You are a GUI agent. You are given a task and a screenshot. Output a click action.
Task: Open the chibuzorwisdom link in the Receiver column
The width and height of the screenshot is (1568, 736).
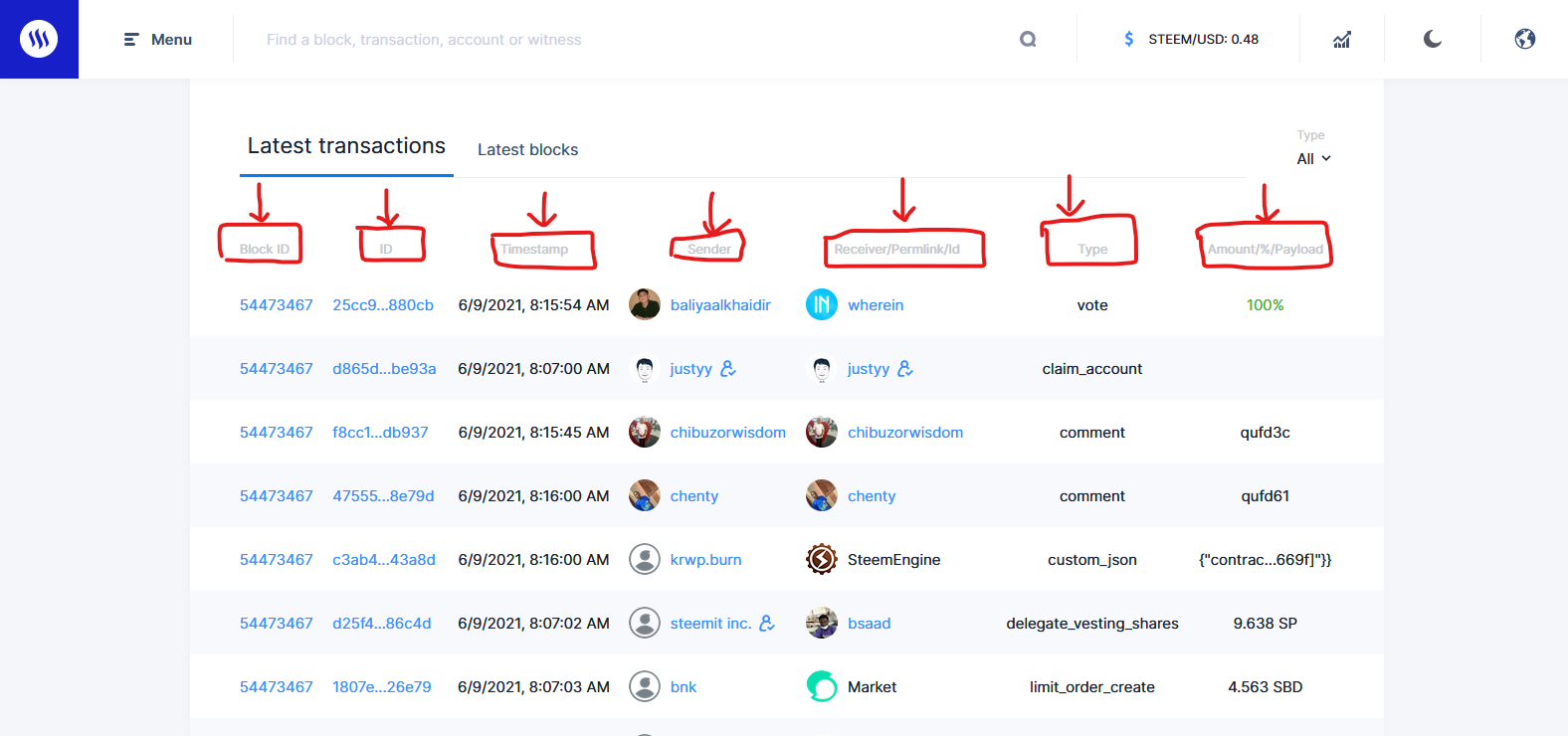pos(905,433)
